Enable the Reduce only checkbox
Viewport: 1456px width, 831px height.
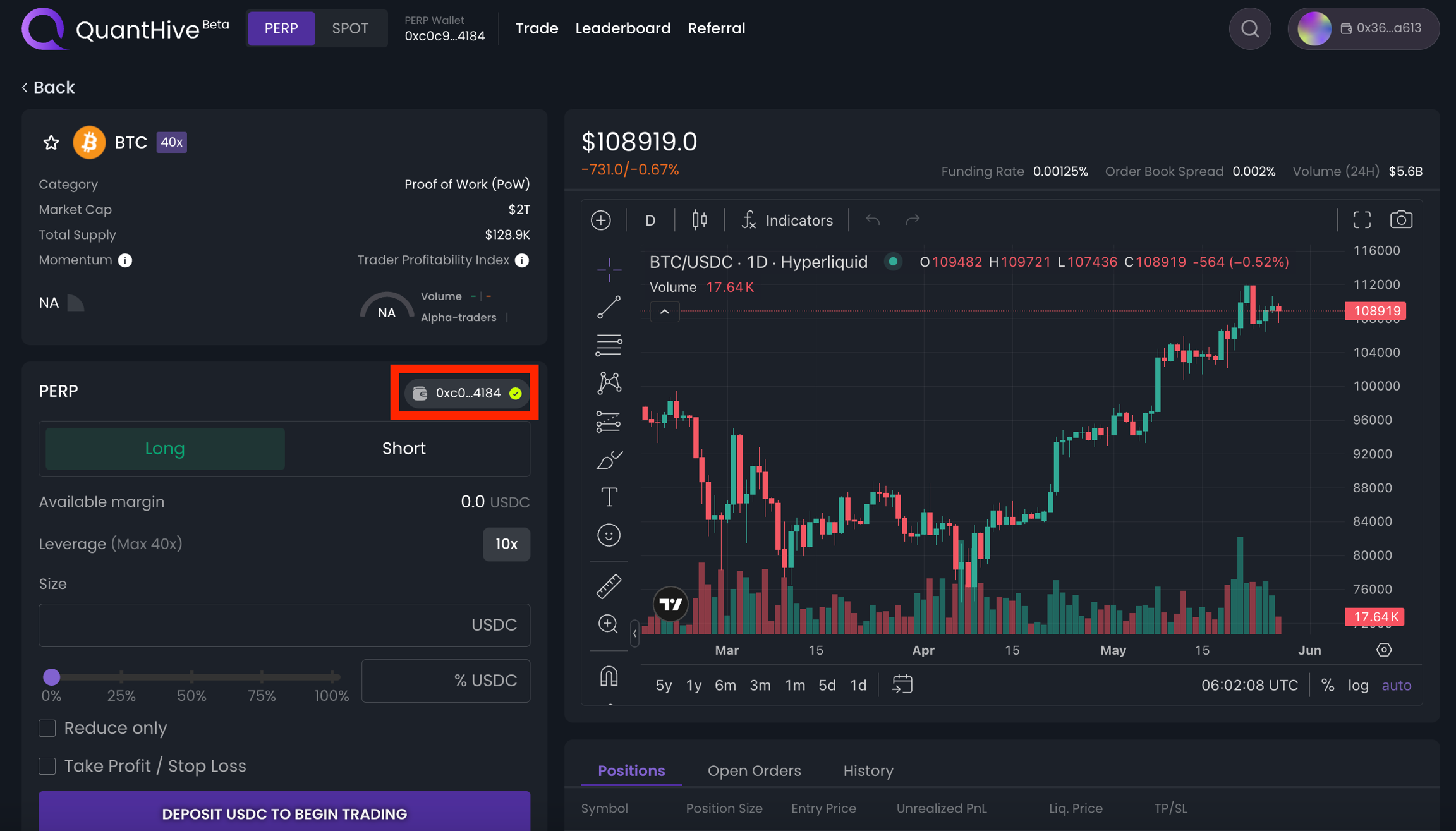pos(47,728)
